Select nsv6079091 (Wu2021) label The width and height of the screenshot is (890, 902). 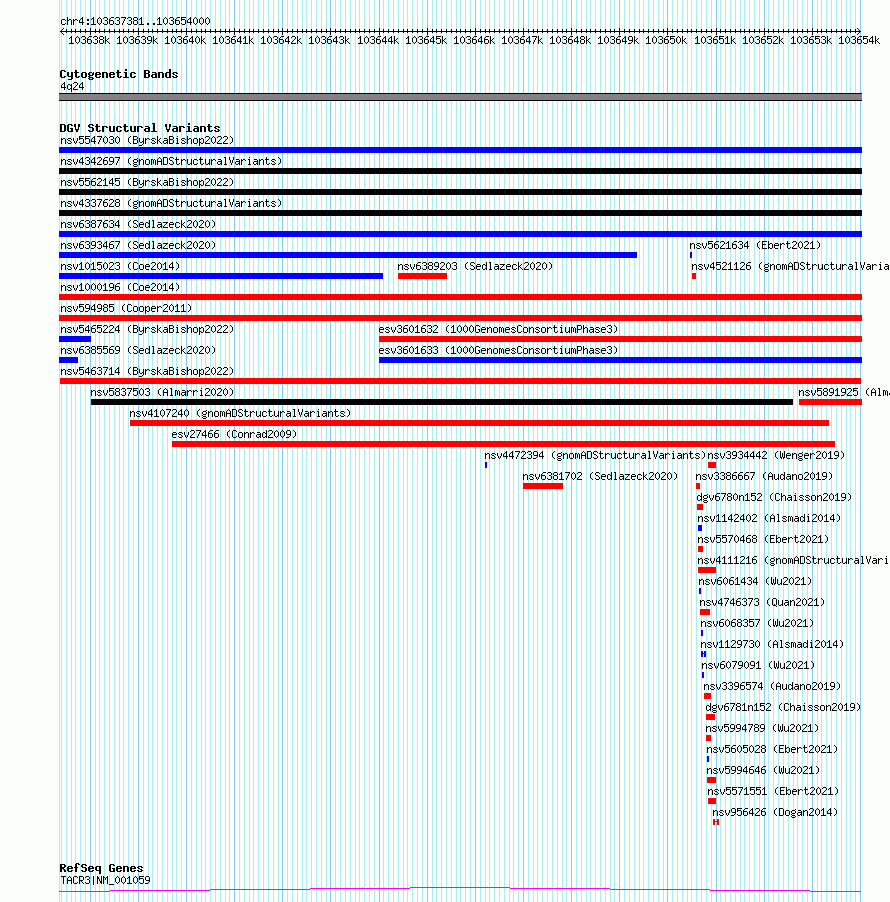point(758,666)
